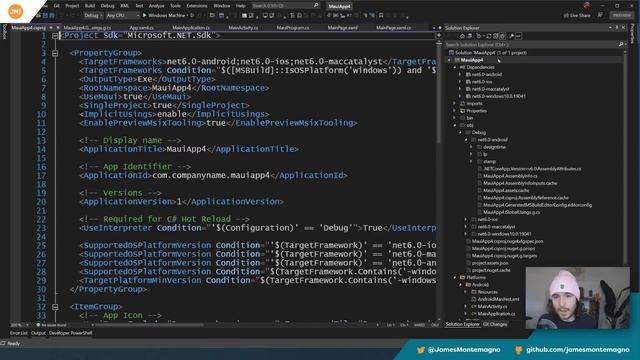Select MauiApp4.GlobalUsings.g.cs file
This screenshot has height=360, width=640.
point(511,212)
